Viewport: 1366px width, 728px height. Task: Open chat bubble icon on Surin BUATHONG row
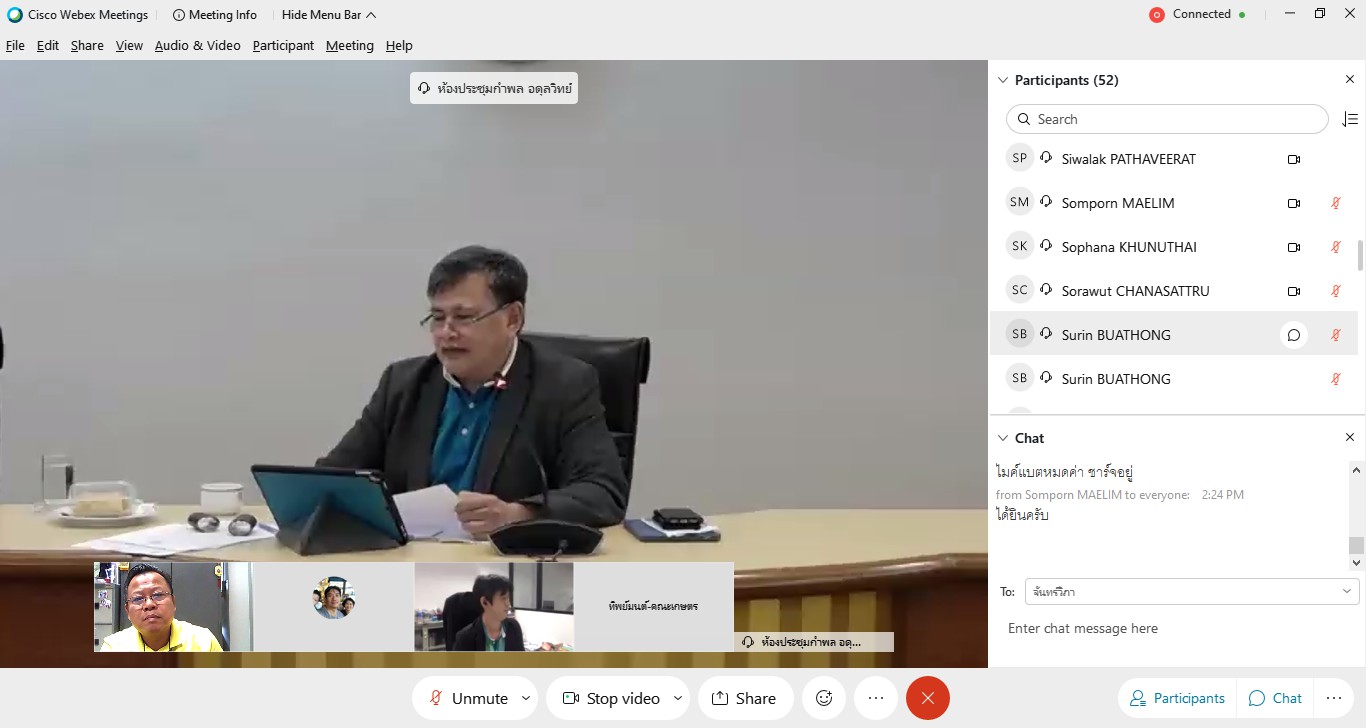(x=1294, y=335)
